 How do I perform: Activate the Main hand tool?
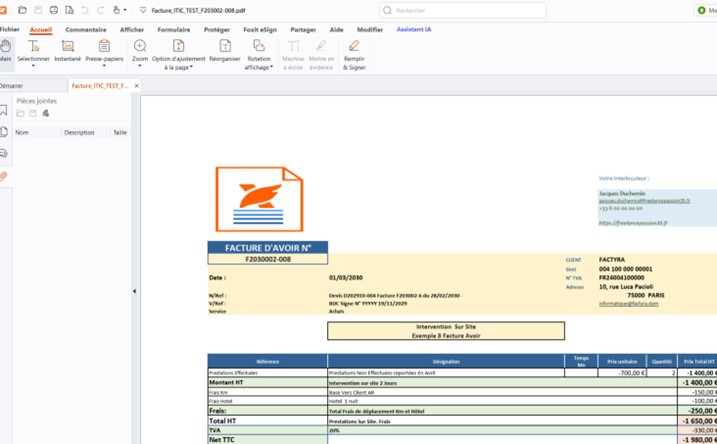pos(5,51)
